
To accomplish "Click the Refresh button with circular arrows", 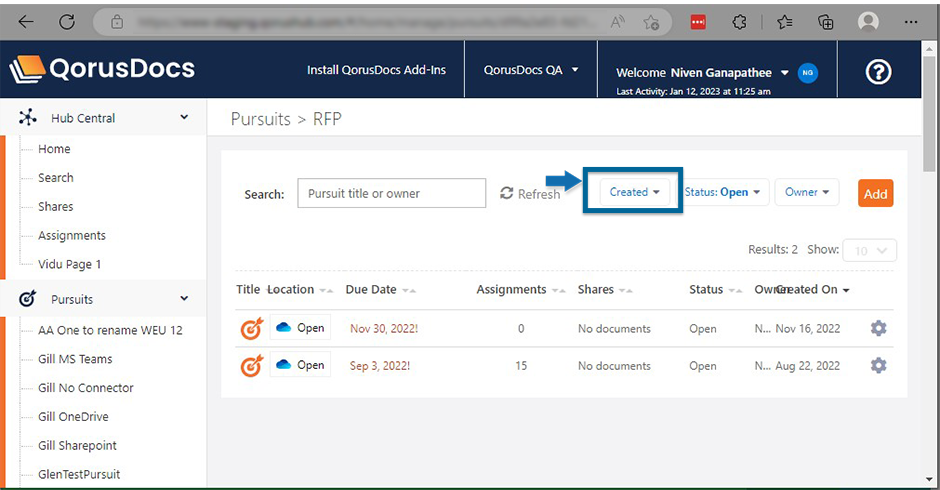I will pos(530,194).
